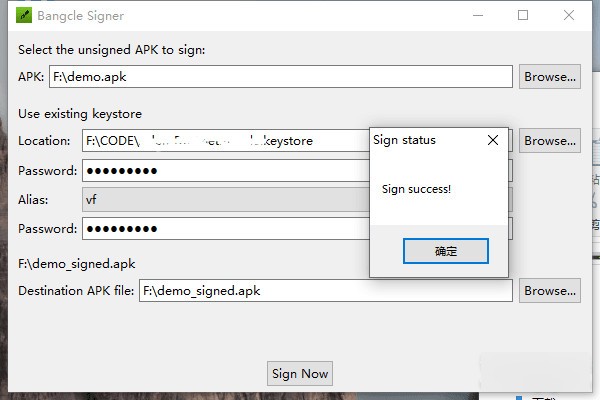Viewport: 600px width, 400px height.
Task: Browse for destination APK file
Action: 550,291
